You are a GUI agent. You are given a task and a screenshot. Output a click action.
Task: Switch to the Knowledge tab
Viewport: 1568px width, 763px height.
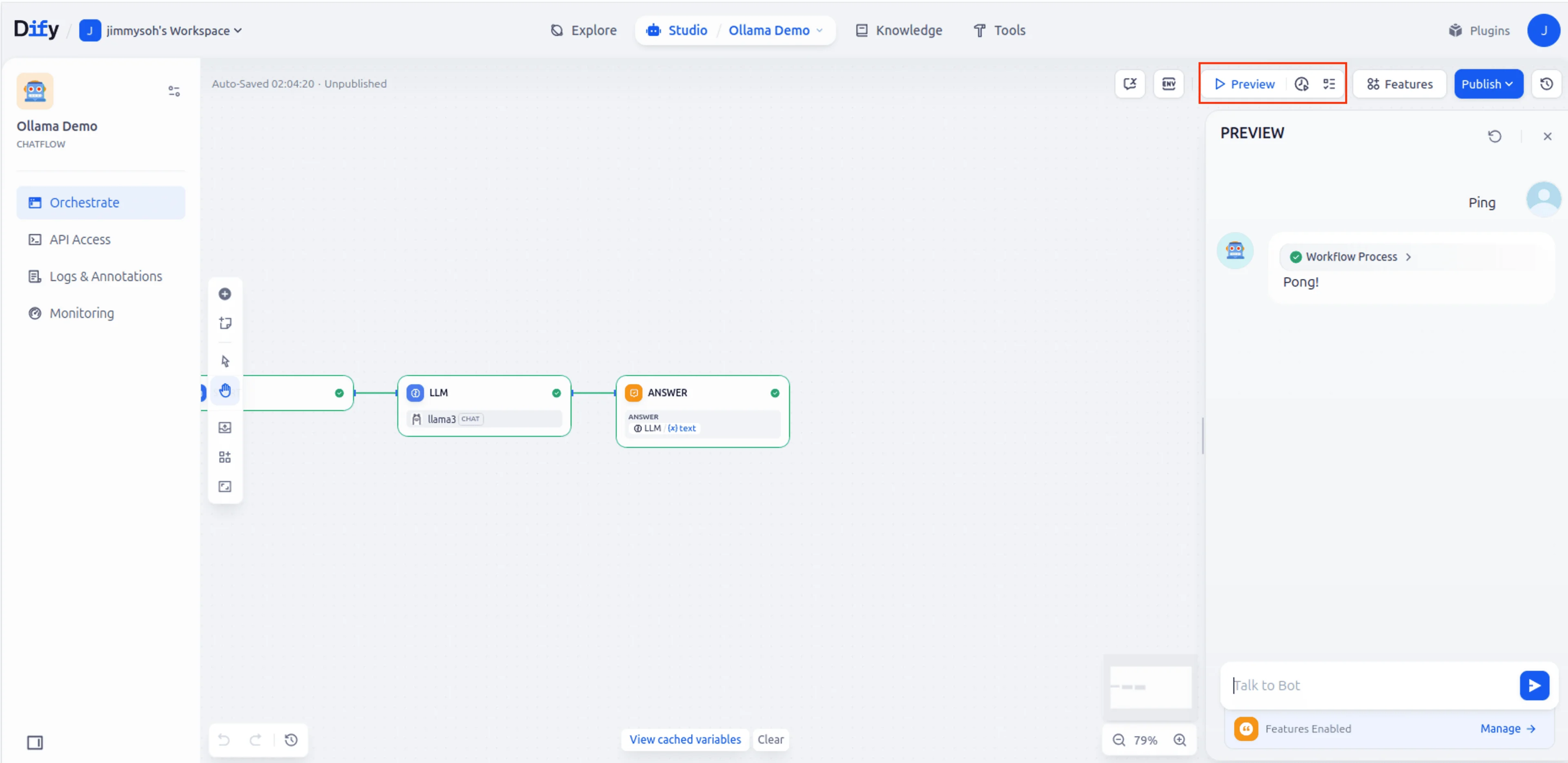click(899, 31)
